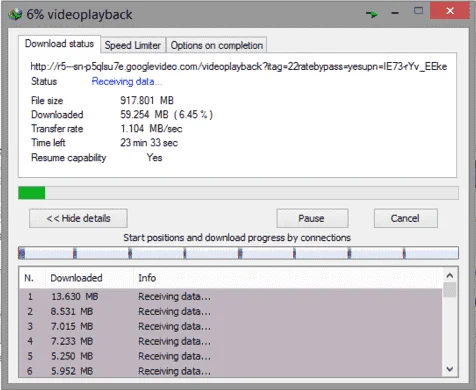The width and height of the screenshot is (476, 390).
Task: Click the Hide details button
Action: point(78,218)
